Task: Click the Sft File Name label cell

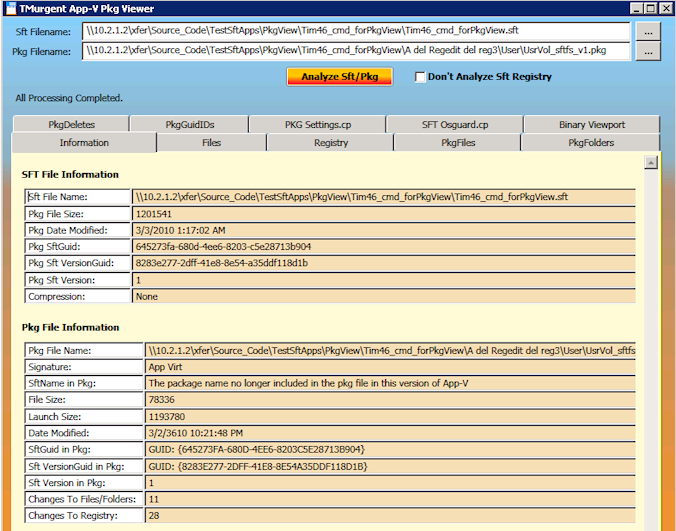Action: click(78, 197)
